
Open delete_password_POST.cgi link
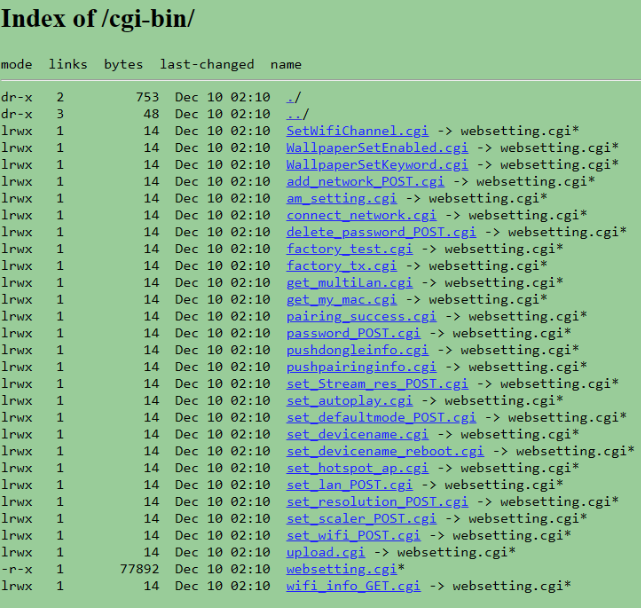[x=381, y=232]
